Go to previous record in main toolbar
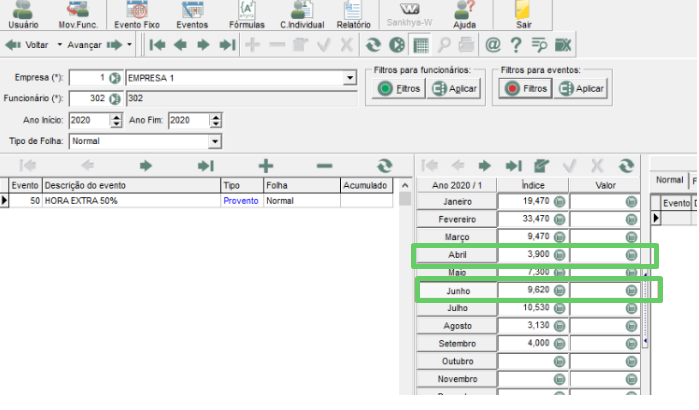The width and height of the screenshot is (699, 410). pos(181,45)
